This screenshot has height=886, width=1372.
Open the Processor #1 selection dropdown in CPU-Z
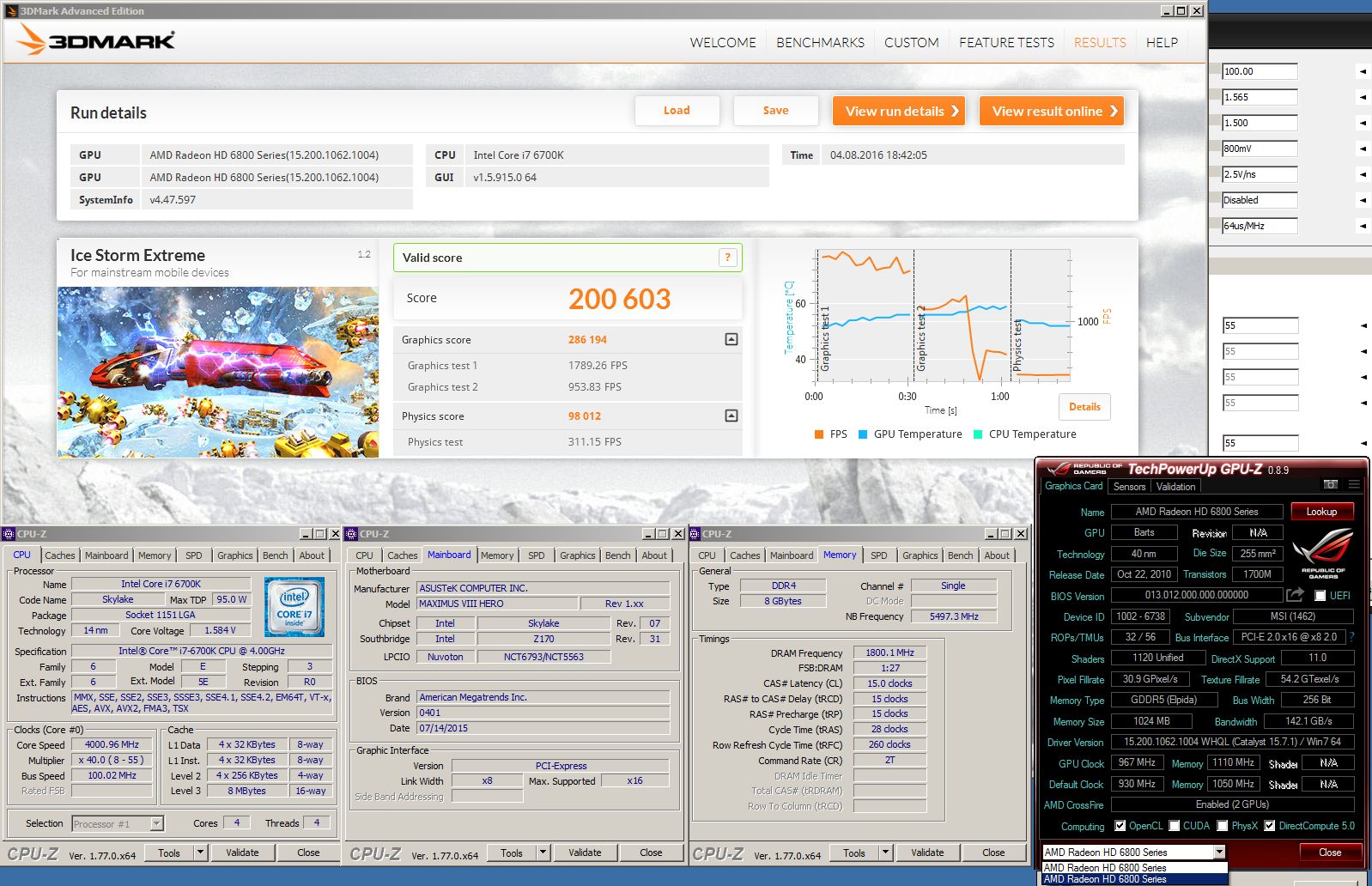point(156,823)
